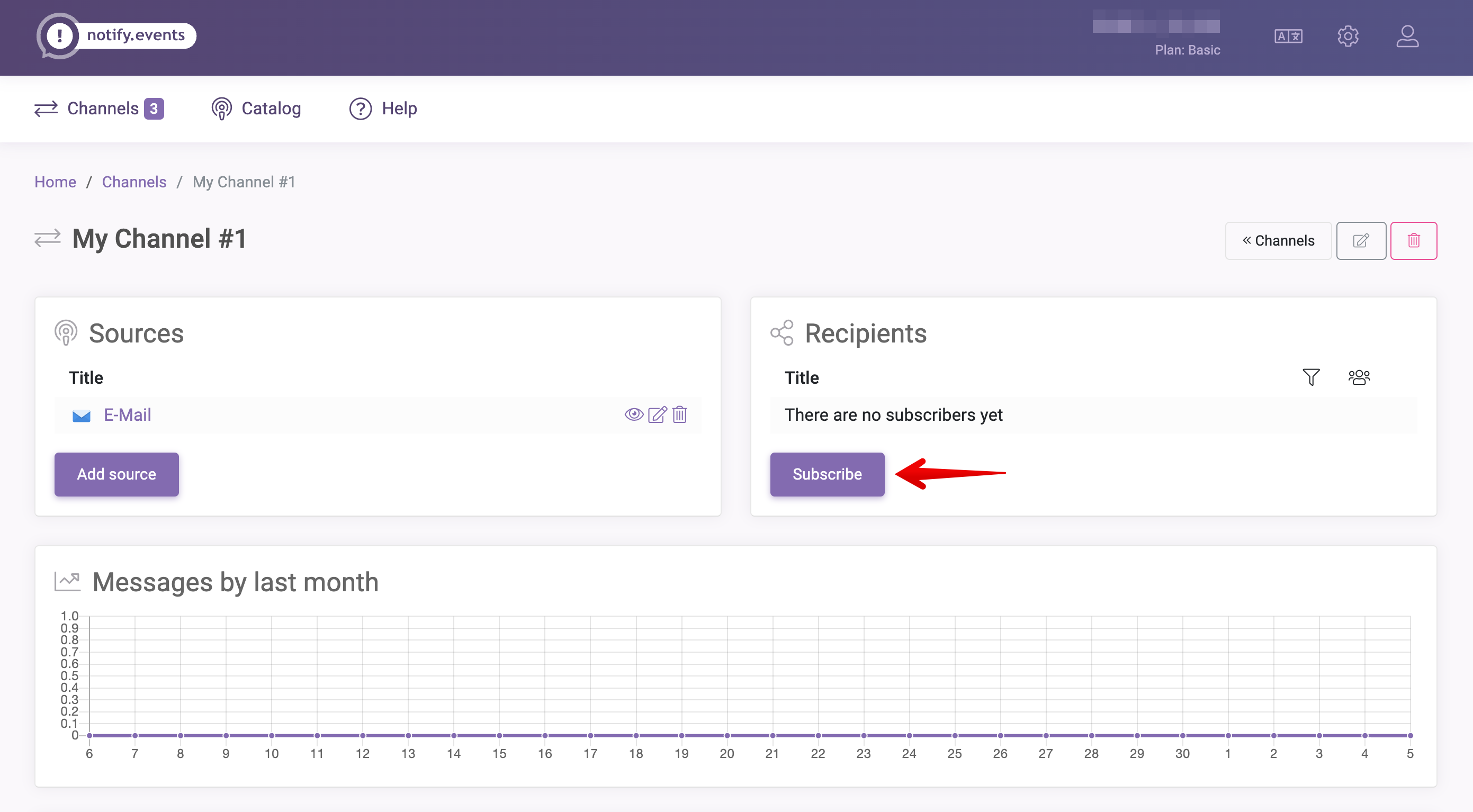Select the Channels menu item
1473x812 pixels.
pyautogui.click(x=100, y=108)
